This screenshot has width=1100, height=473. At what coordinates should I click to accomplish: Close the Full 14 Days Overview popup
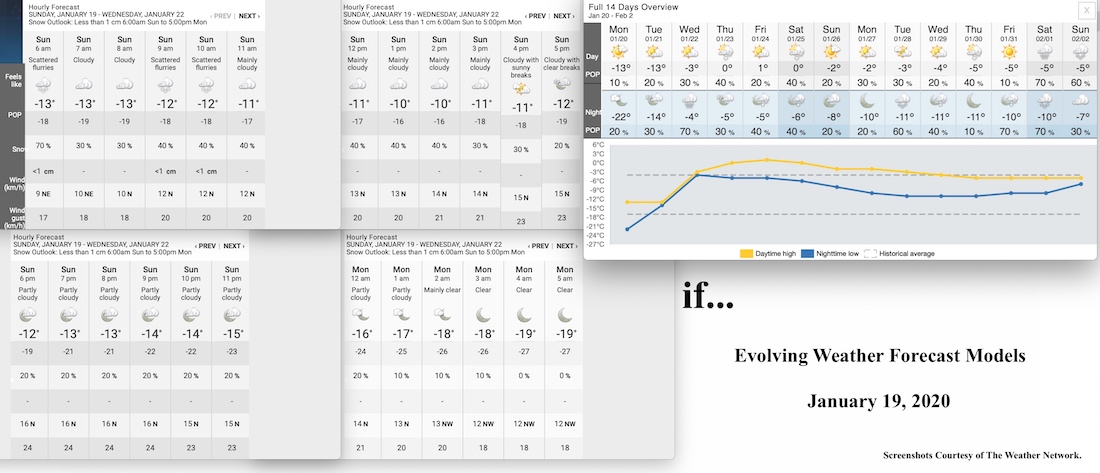[x=1085, y=9]
